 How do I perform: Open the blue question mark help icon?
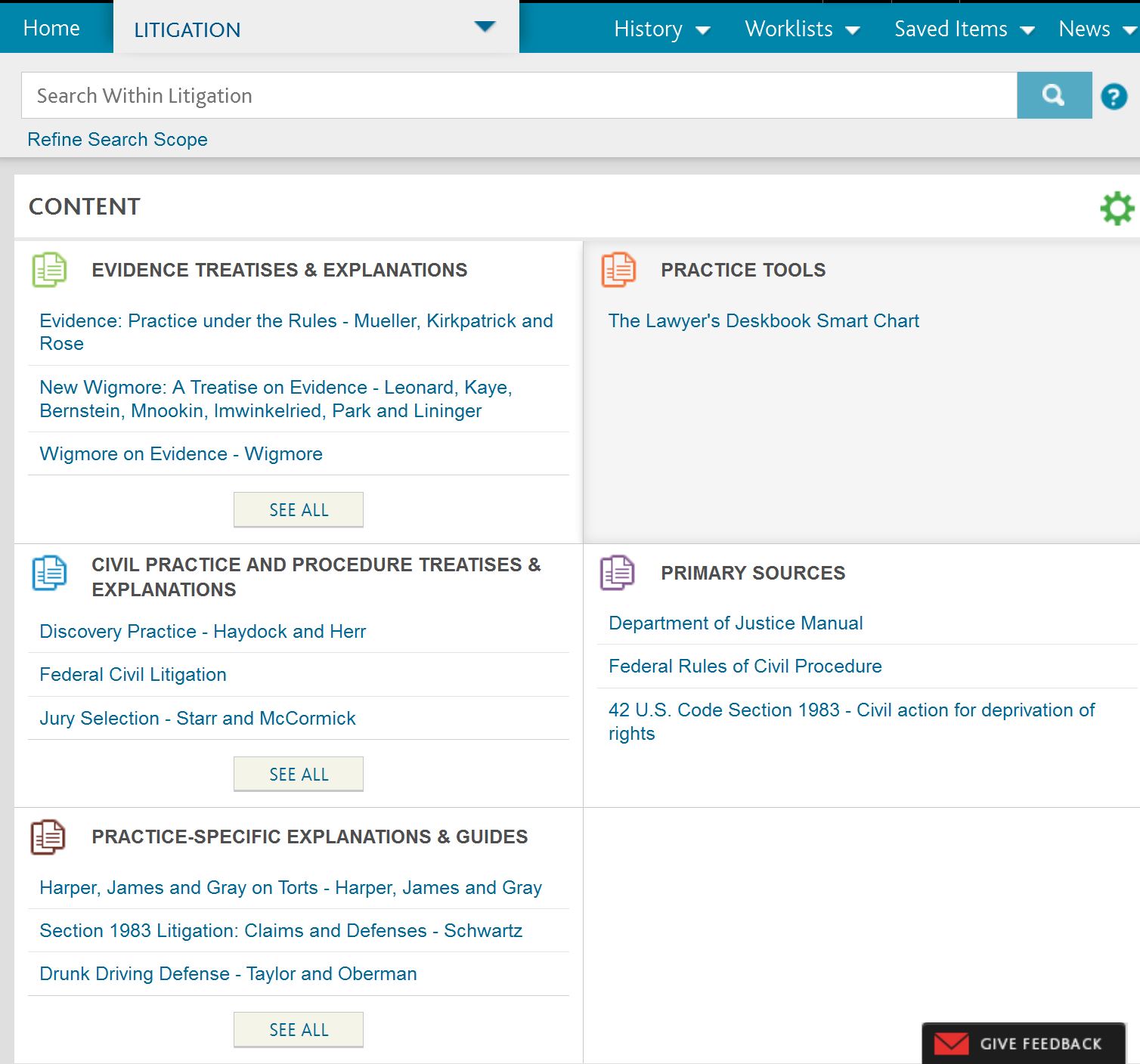[x=1114, y=97]
